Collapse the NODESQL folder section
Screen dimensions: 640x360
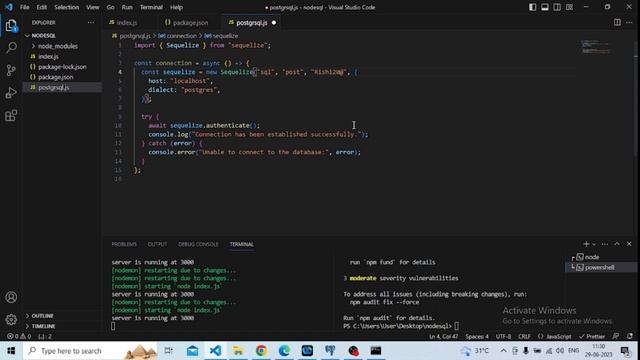[x=43, y=36]
